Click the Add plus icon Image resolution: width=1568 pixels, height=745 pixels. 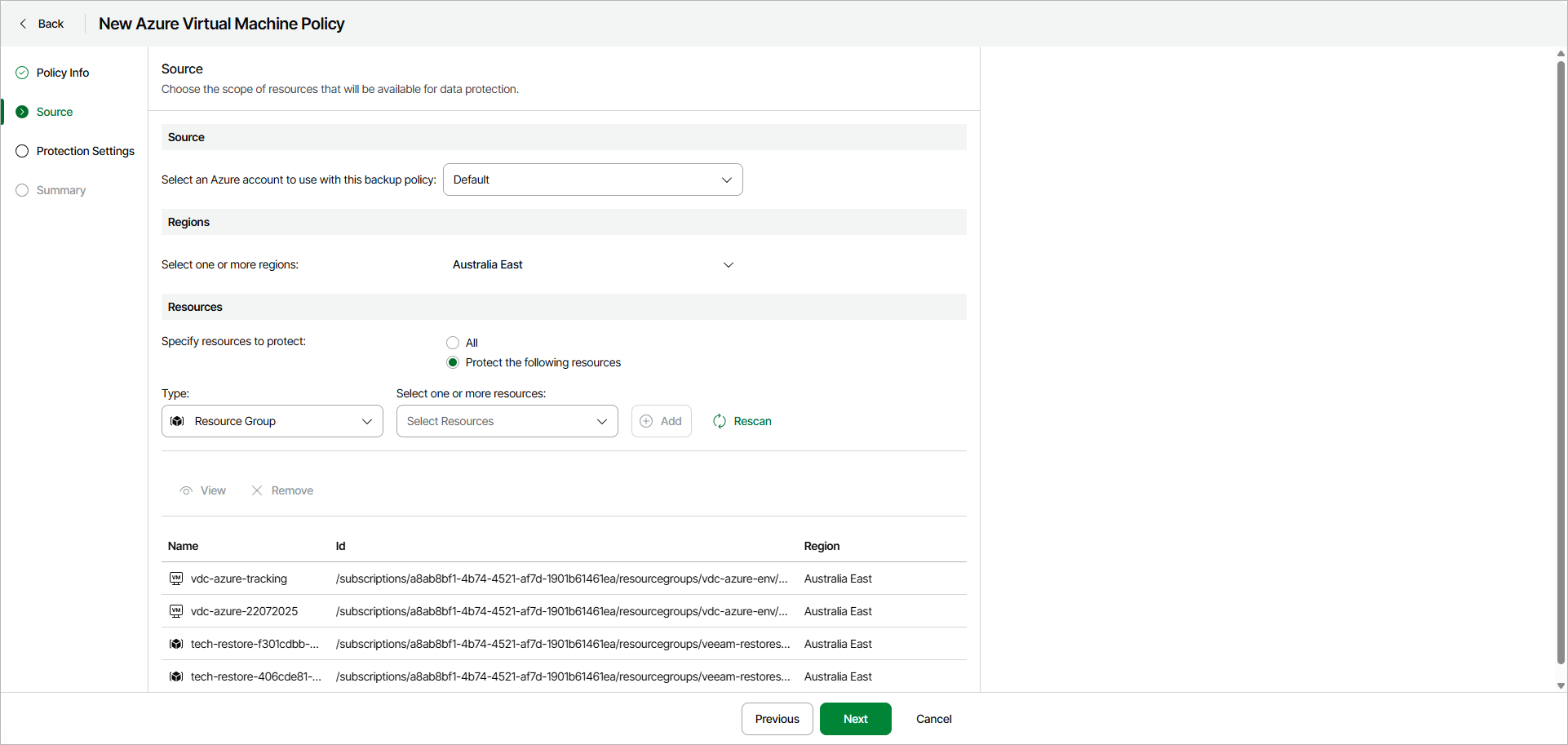646,421
